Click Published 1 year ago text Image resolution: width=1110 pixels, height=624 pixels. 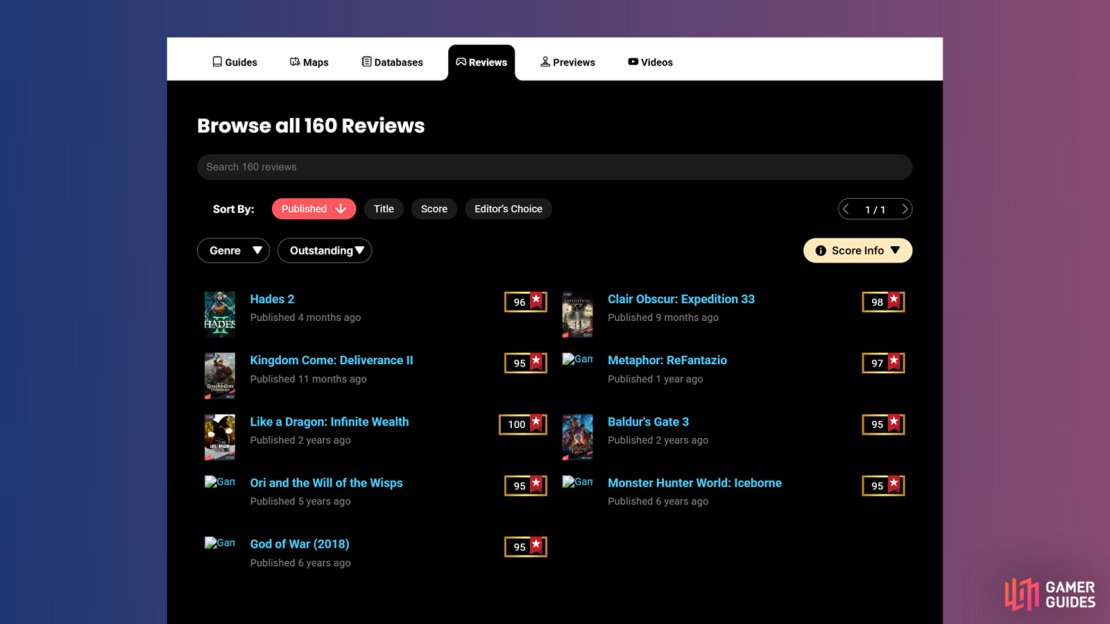pos(655,379)
